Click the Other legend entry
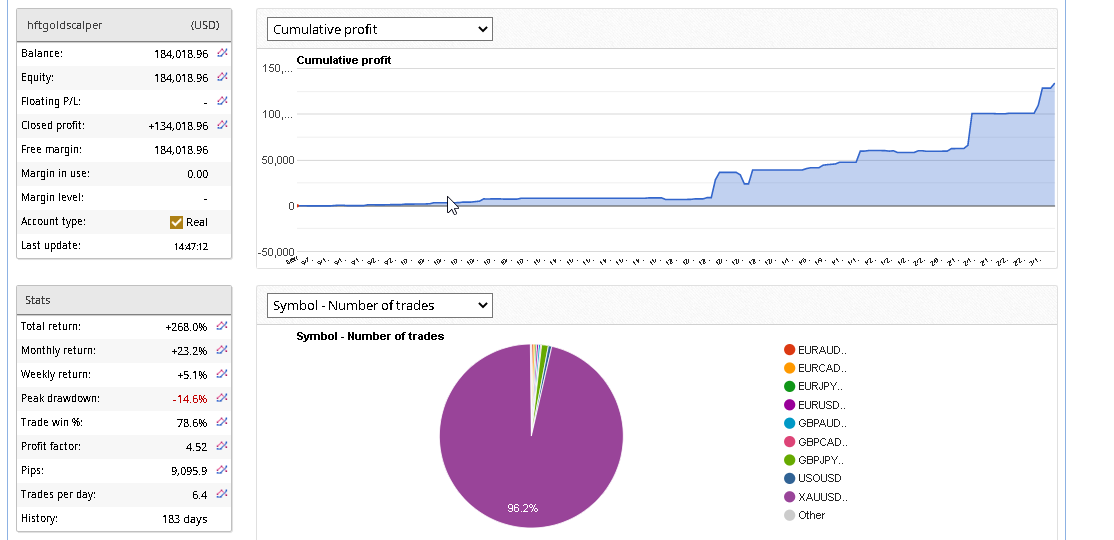This screenshot has width=1114, height=540. [x=811, y=515]
